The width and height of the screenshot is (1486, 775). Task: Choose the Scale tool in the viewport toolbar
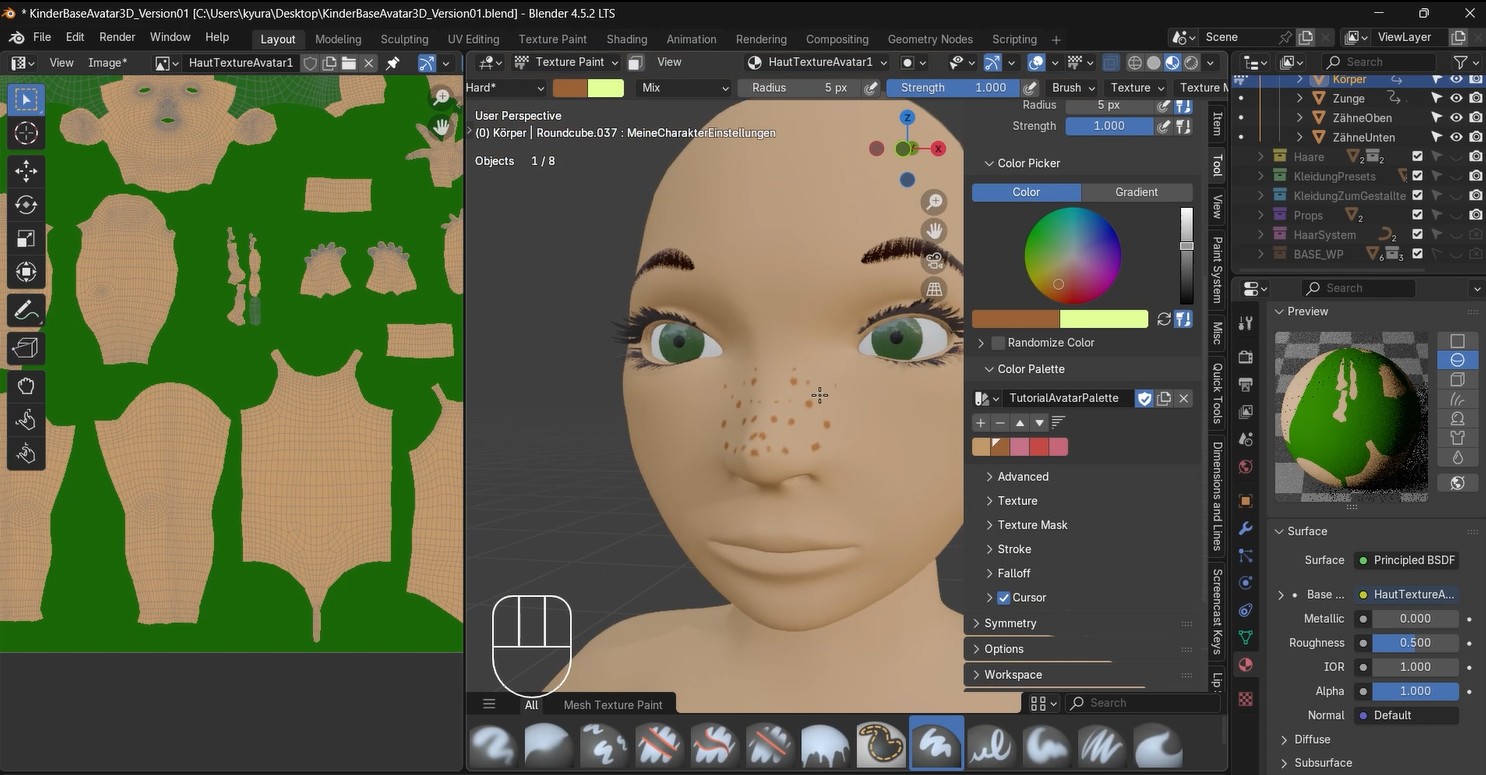pyautogui.click(x=25, y=238)
